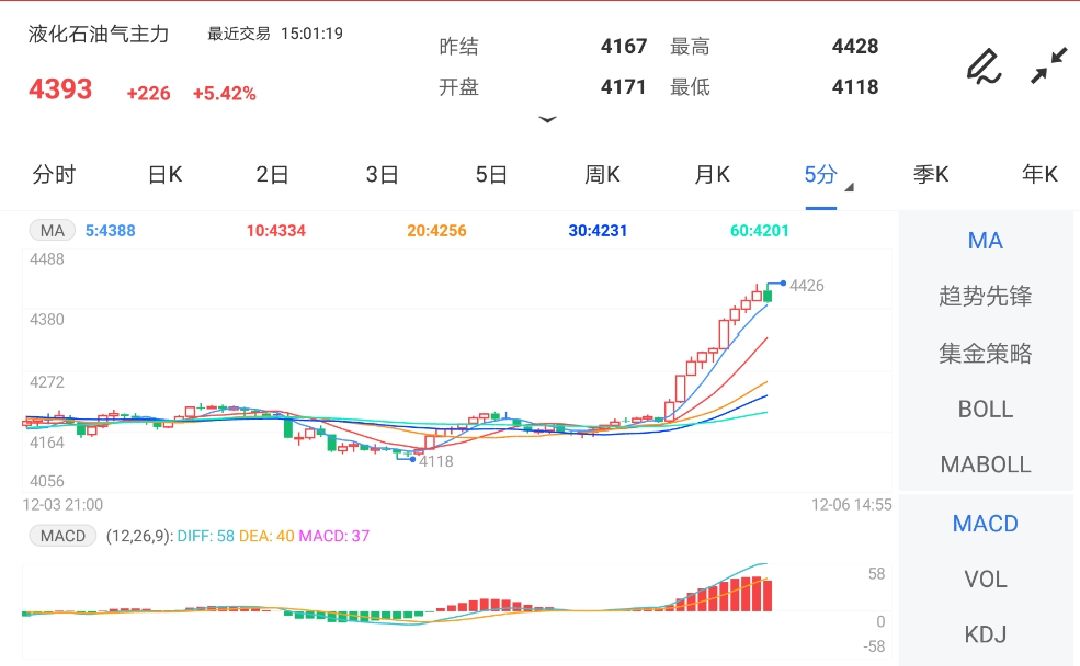The image size is (1080, 666).
Task: Switch sub-chart to KDJ indicator
Action: pos(984,633)
